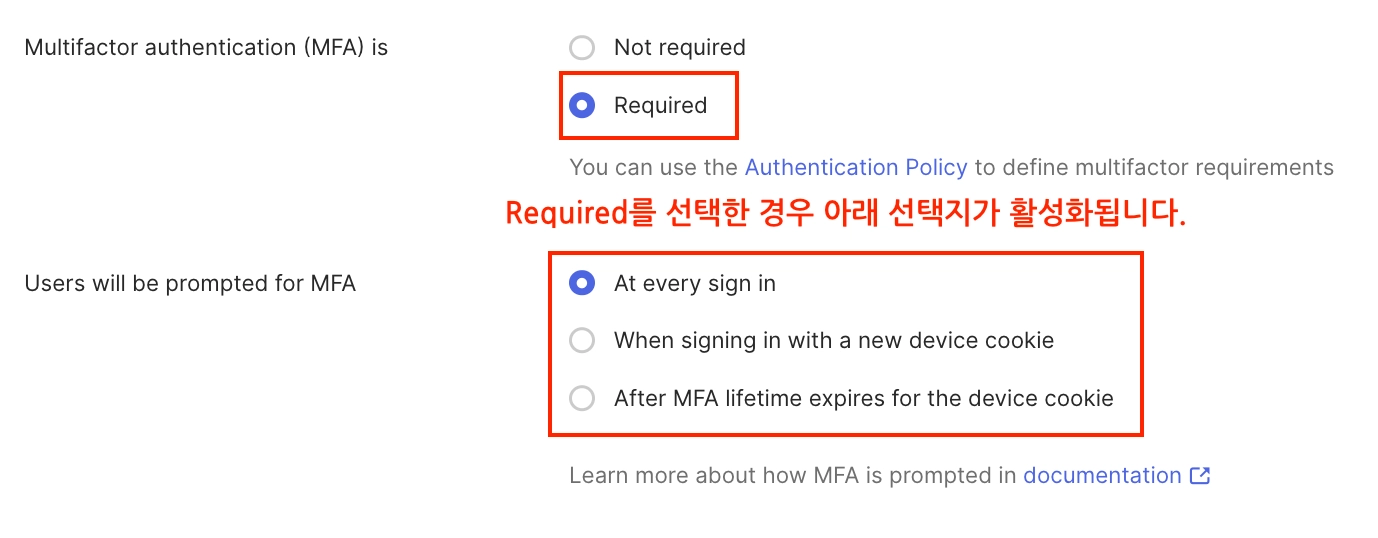Choose the At every sign in radio circle
Screen dimensions: 1378x538
(x=582, y=284)
